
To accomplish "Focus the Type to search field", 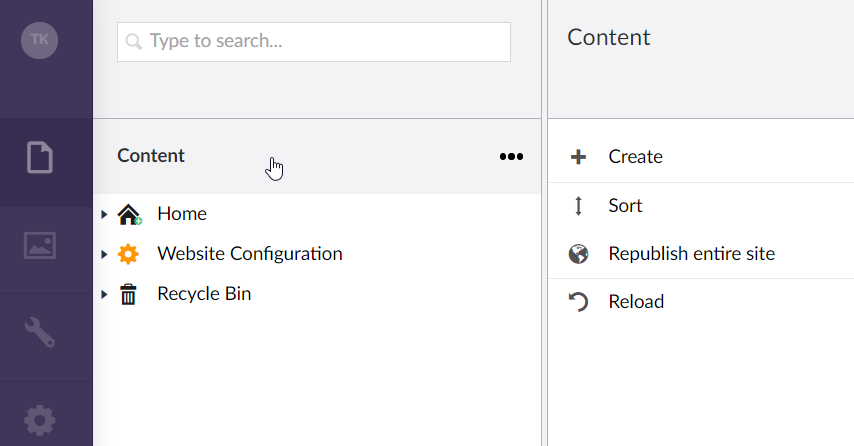I will 314,42.
